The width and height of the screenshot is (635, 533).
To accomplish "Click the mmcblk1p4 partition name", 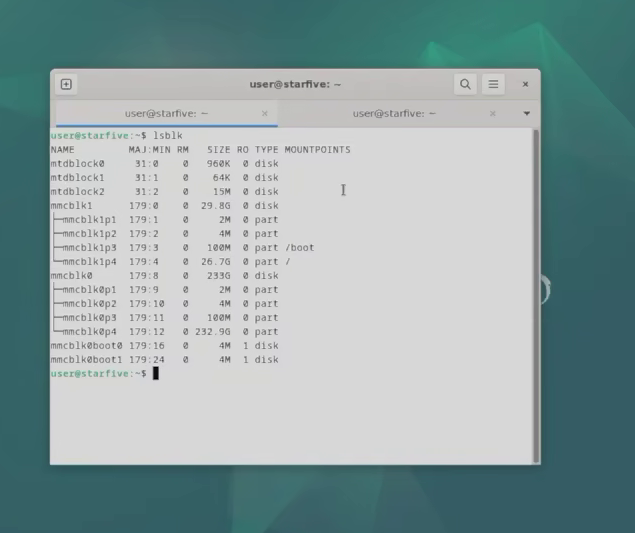I will point(89,262).
